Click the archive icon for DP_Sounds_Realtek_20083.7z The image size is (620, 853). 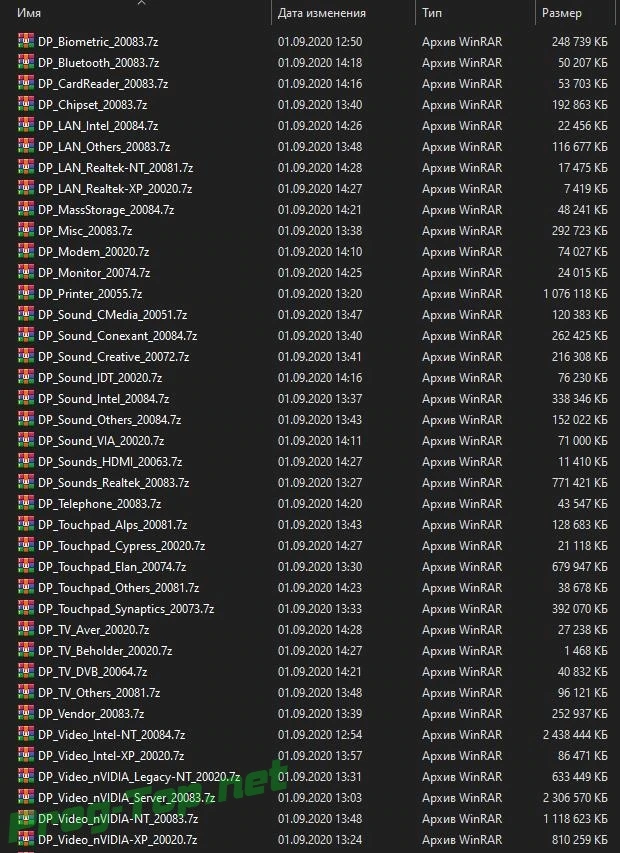26,483
